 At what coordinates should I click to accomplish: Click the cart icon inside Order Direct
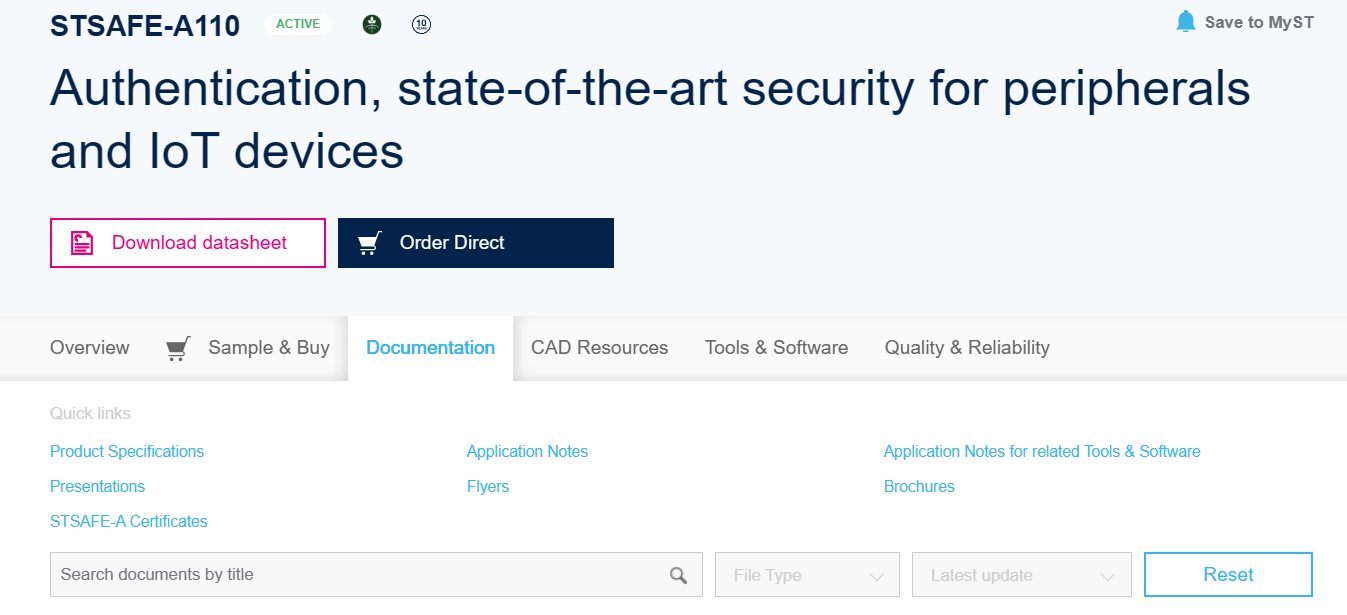[369, 242]
